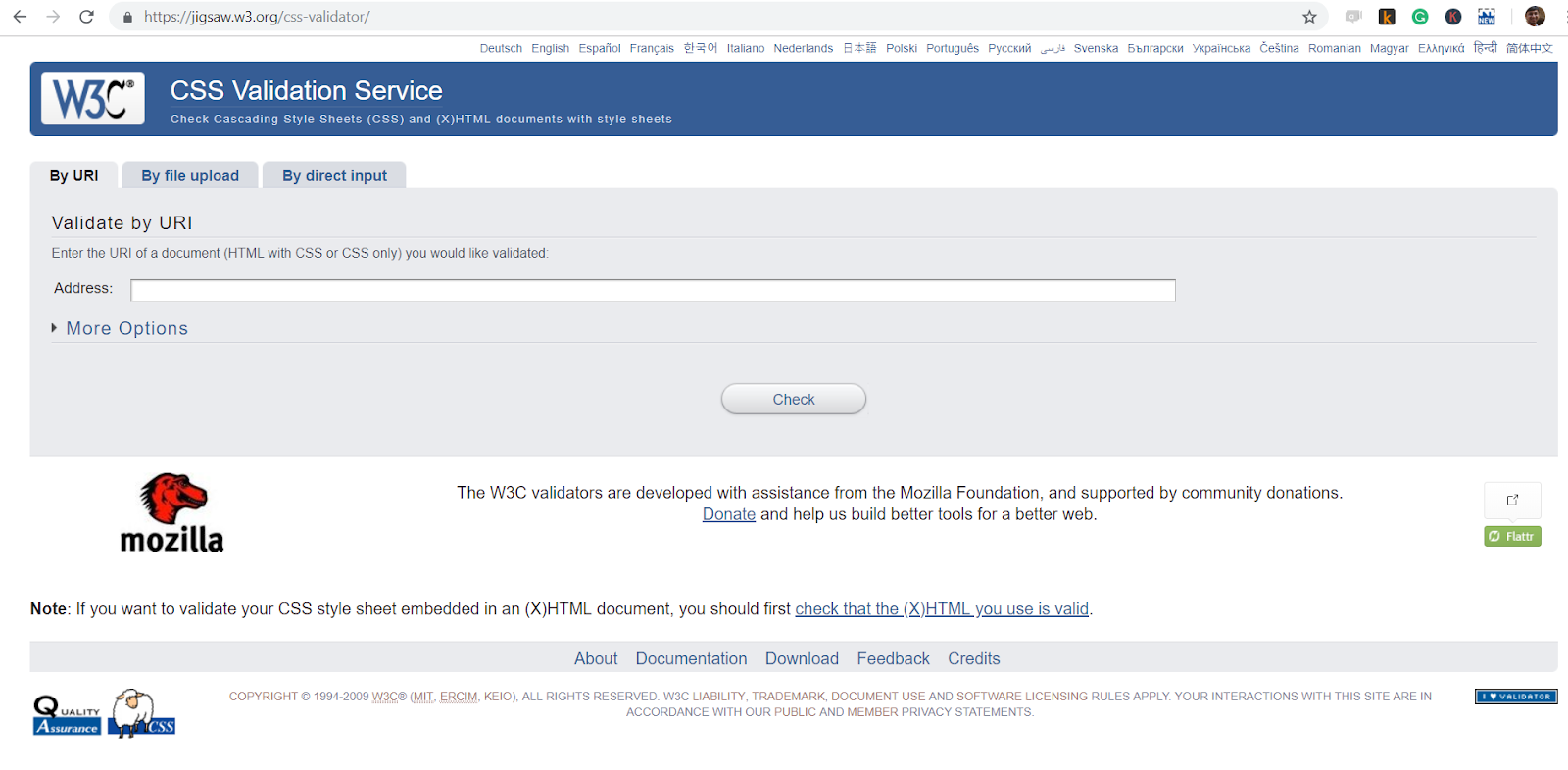Switch language to Português
Viewport: 1568px width, 770px height.
953,49
